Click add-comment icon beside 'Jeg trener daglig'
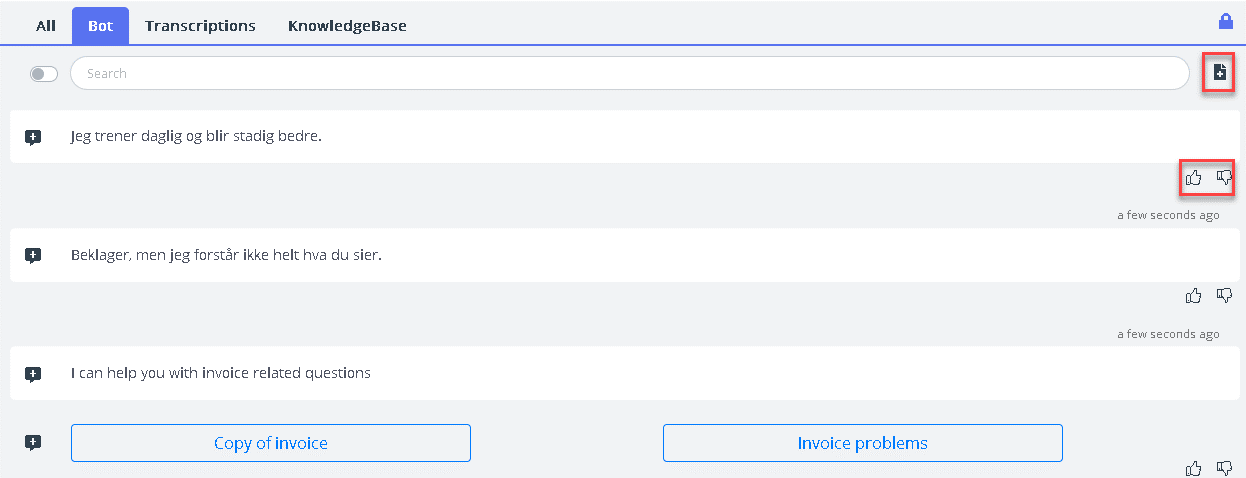Image resolution: width=1246 pixels, height=478 pixels. pyautogui.click(x=33, y=137)
